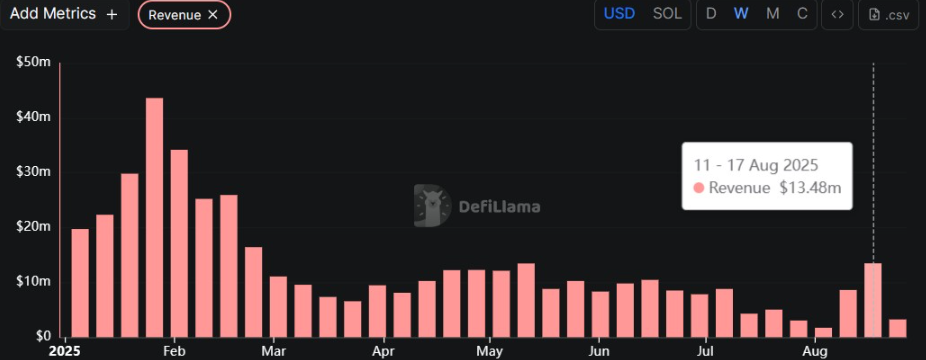Click the first bar of 2025

pyautogui.click(x=80, y=283)
